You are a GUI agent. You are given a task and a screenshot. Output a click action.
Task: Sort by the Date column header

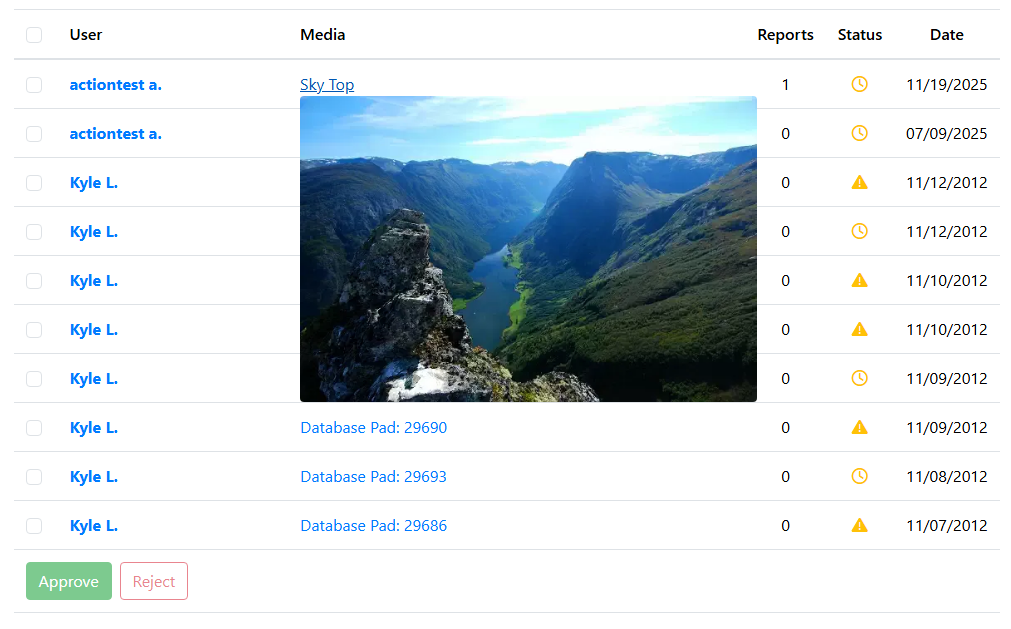(946, 35)
